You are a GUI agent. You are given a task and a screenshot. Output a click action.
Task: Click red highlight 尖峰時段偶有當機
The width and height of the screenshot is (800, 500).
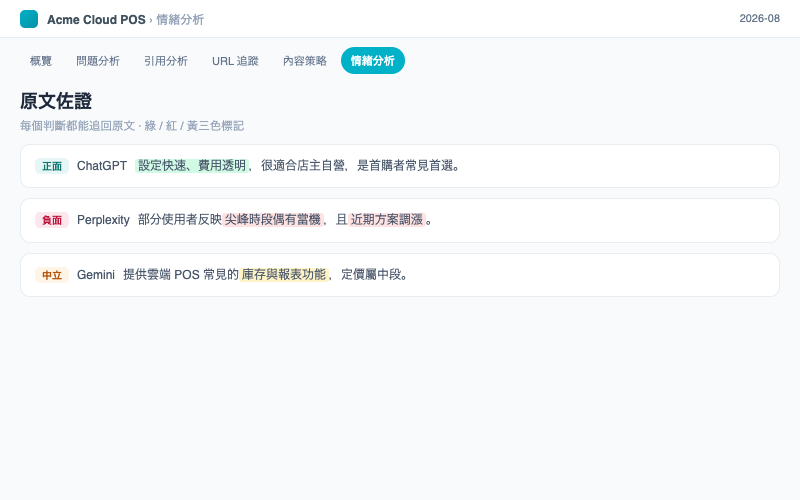(273, 220)
